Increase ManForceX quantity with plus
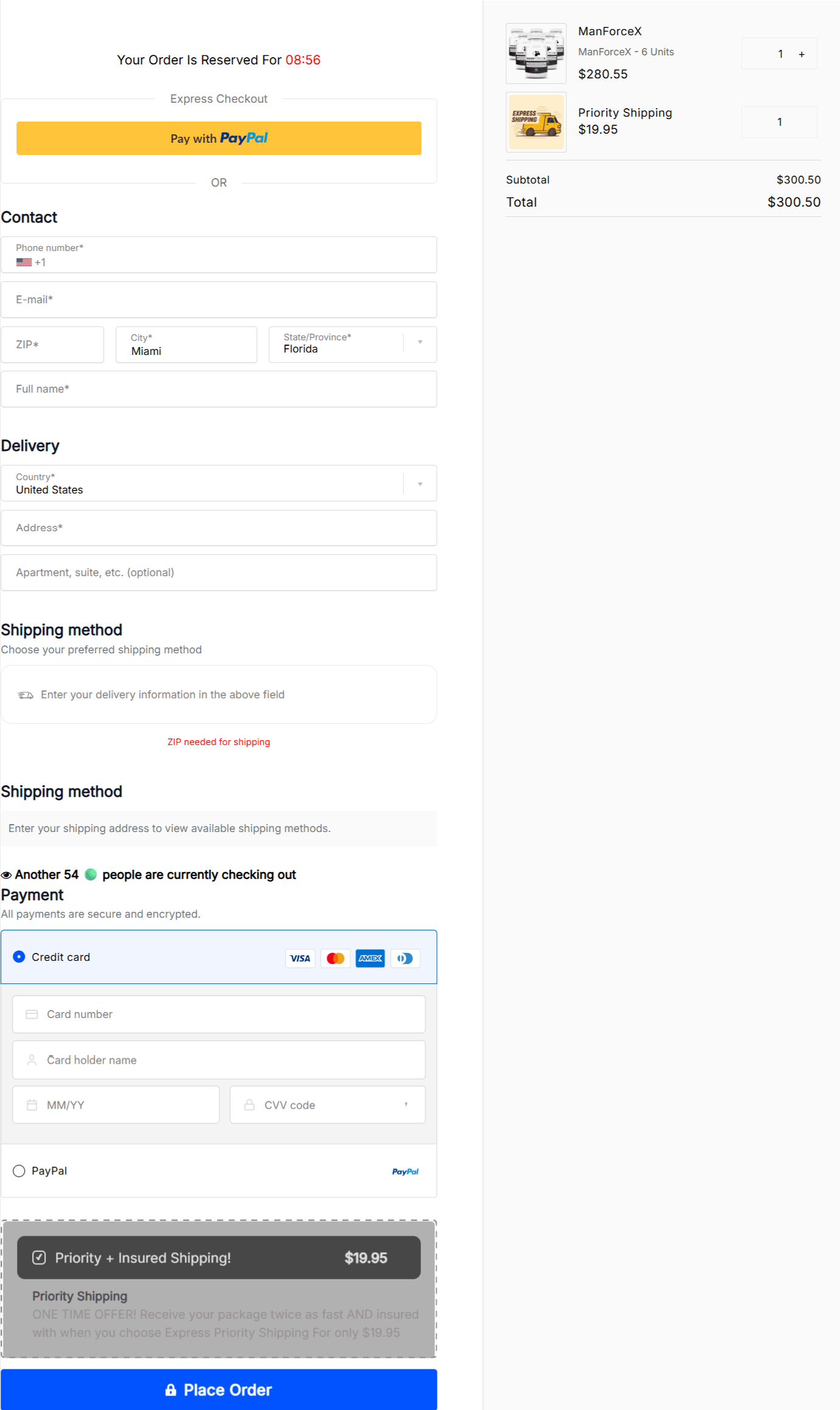This screenshot has height=1410, width=840. point(802,54)
